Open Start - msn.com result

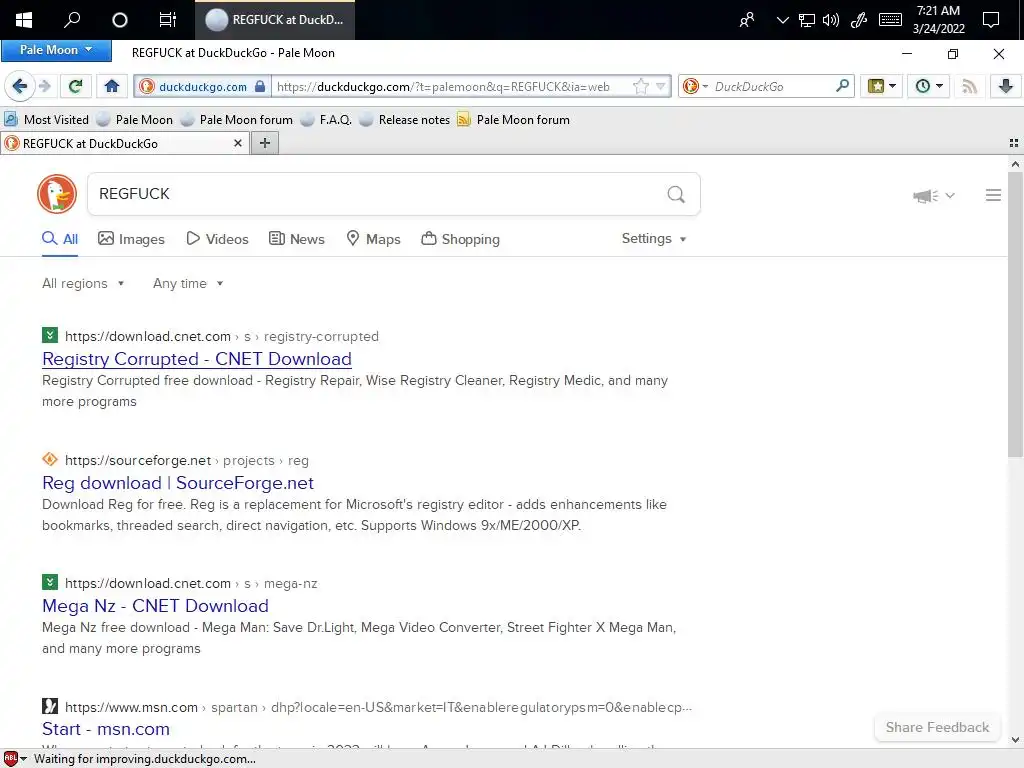106,729
